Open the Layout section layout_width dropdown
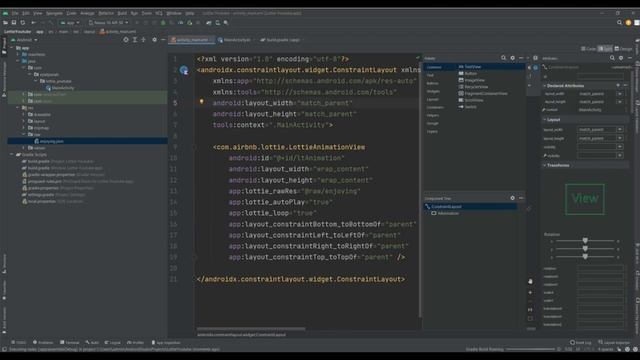Viewport: 640px width, 360px height. [x=620, y=129]
